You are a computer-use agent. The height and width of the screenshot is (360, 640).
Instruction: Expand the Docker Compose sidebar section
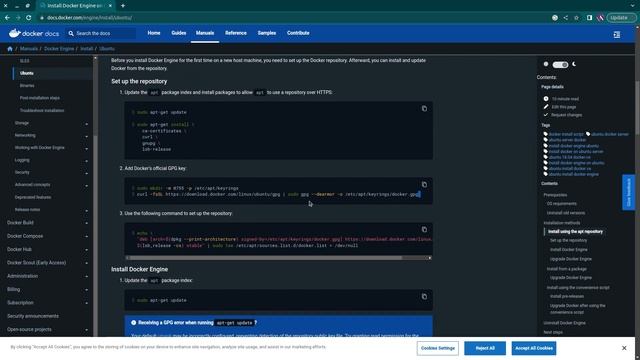[x=86, y=237]
